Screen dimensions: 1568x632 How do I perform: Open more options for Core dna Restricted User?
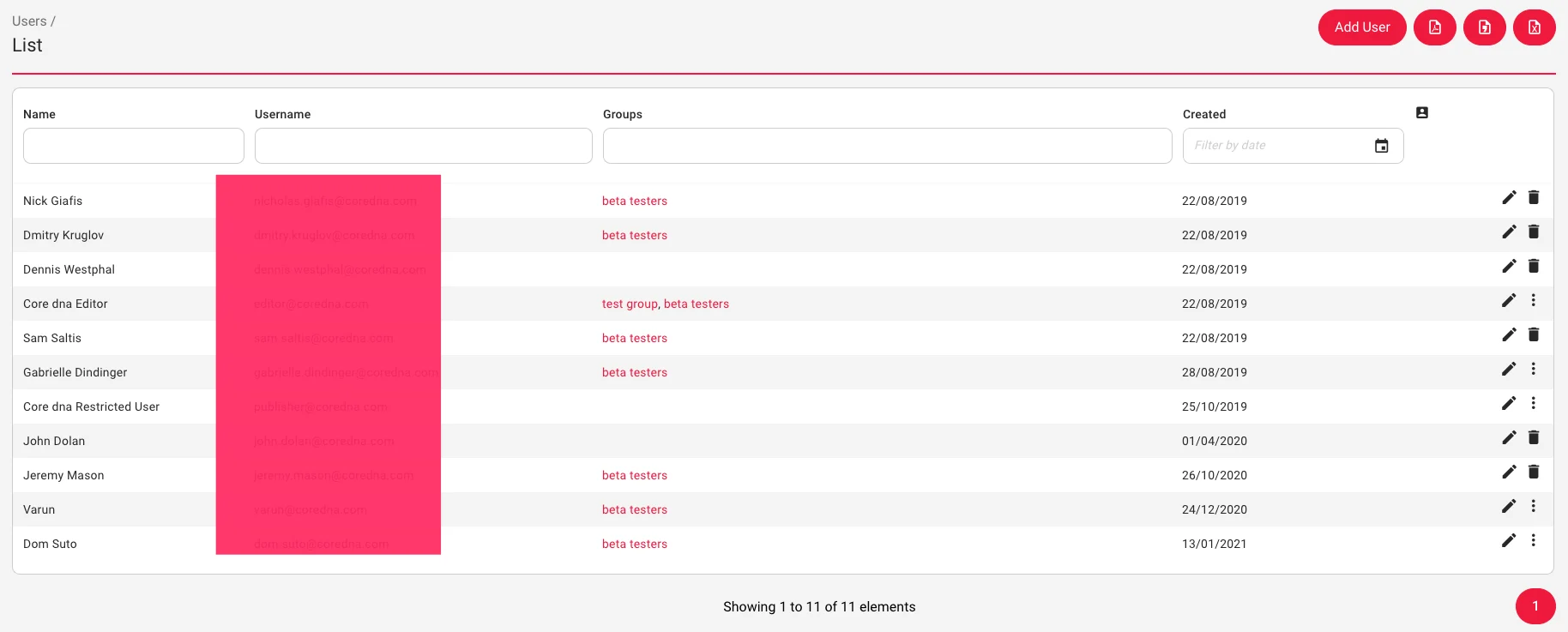[1534, 403]
